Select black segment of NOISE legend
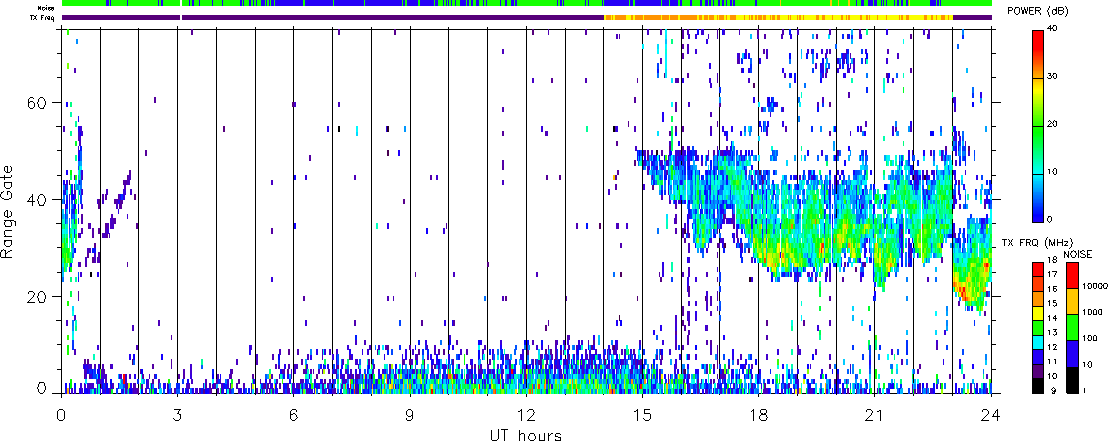 click(x=1073, y=380)
